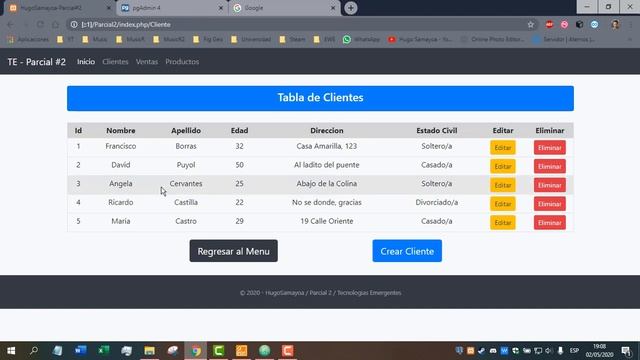Open the Fig Dev bookmark folder
The image size is (640, 360).
pos(208,39)
